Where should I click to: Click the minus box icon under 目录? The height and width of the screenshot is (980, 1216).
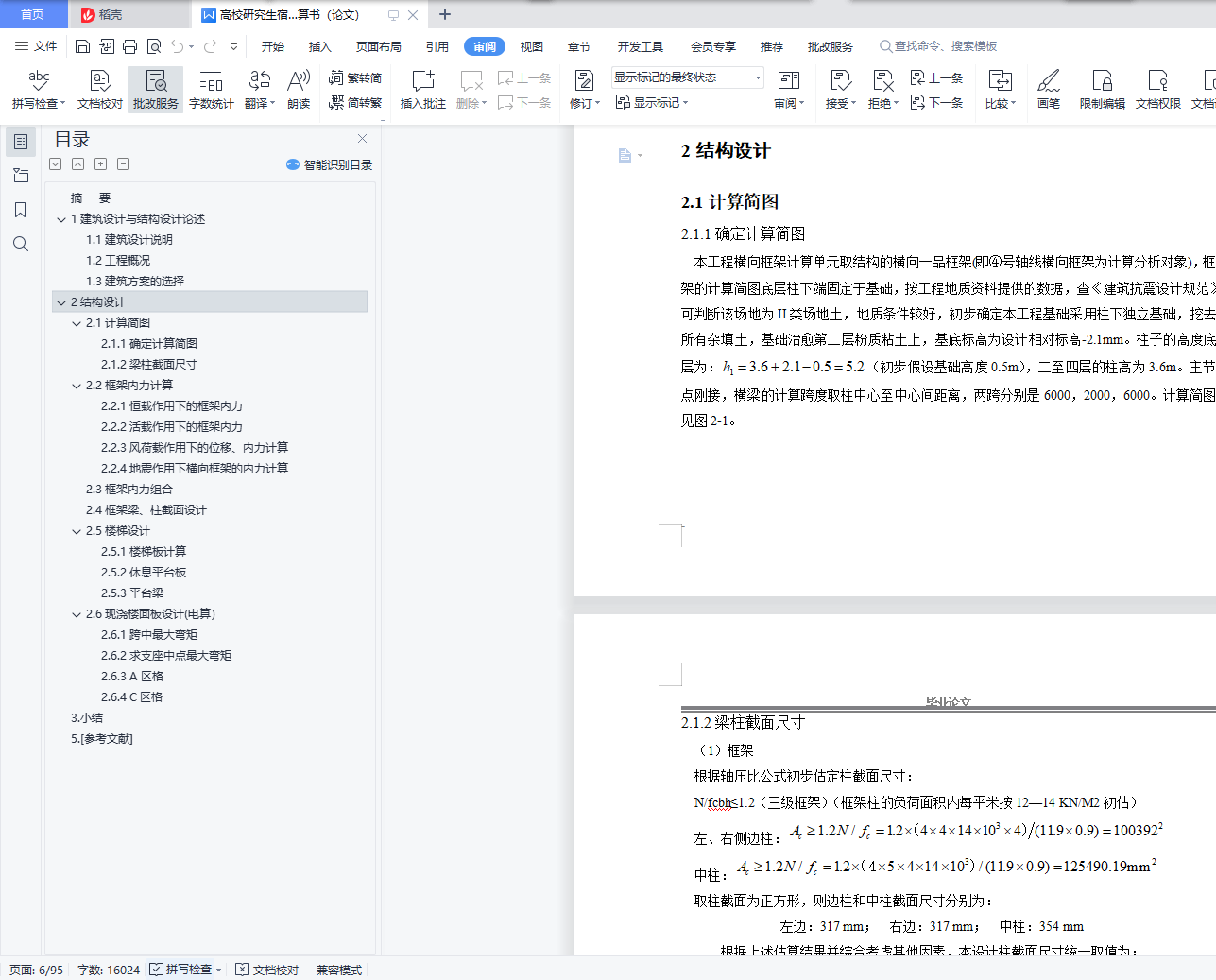pyautogui.click(x=124, y=164)
